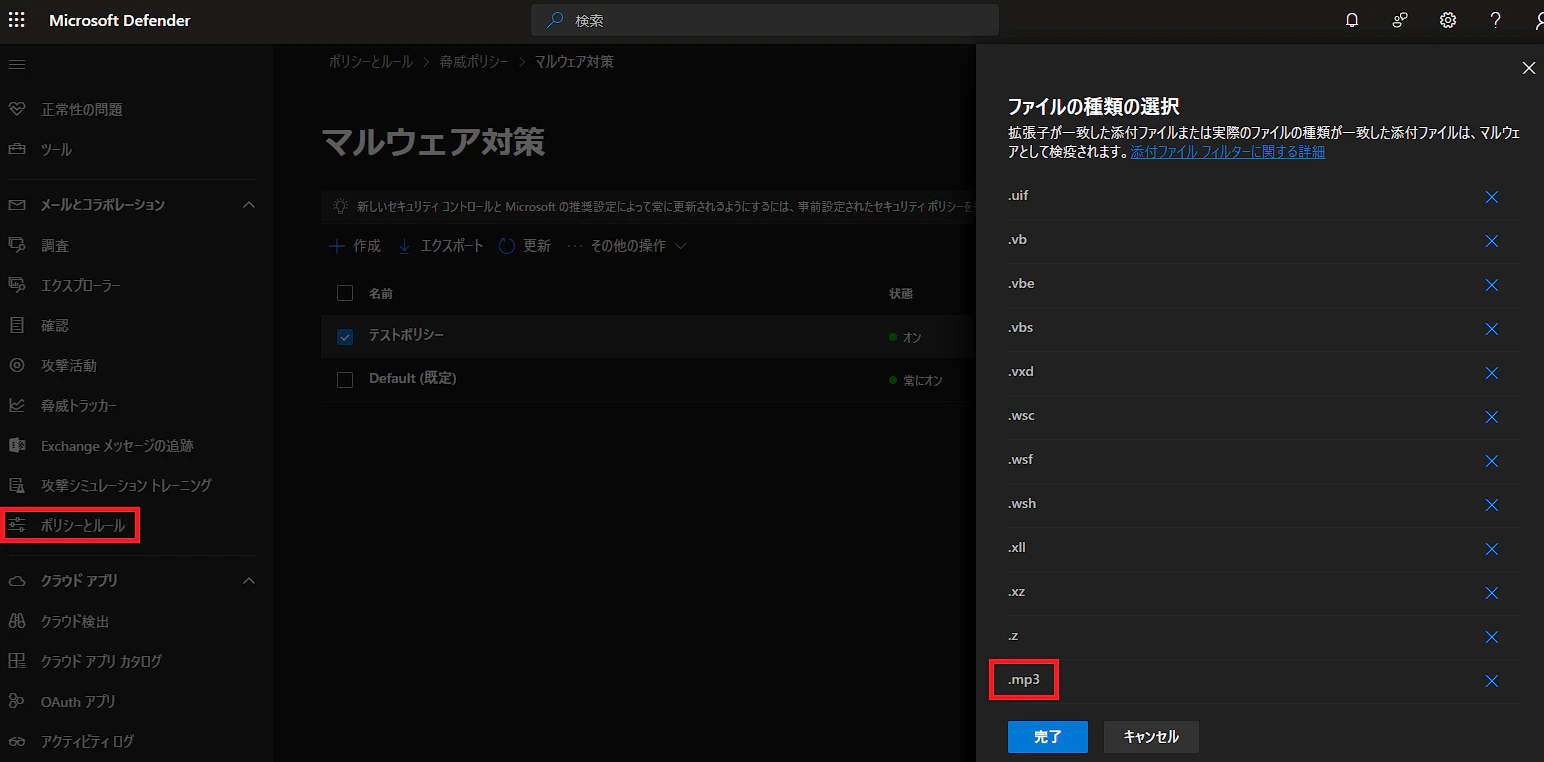This screenshot has width=1544, height=762.
Task: Remove the .z file type
Action: (x=1492, y=637)
